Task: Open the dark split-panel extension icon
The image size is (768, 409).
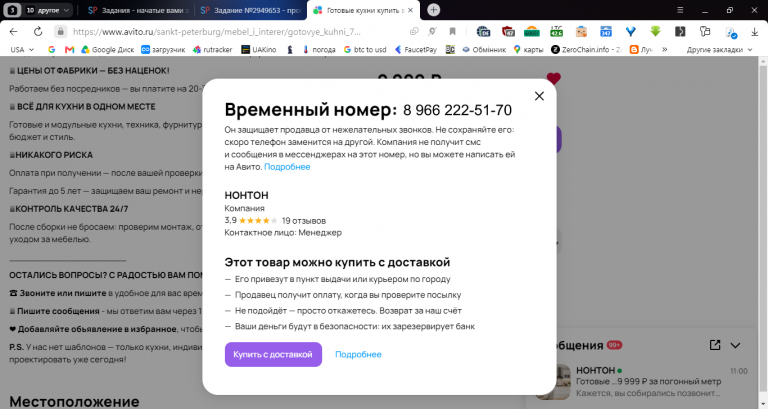Action: [680, 32]
